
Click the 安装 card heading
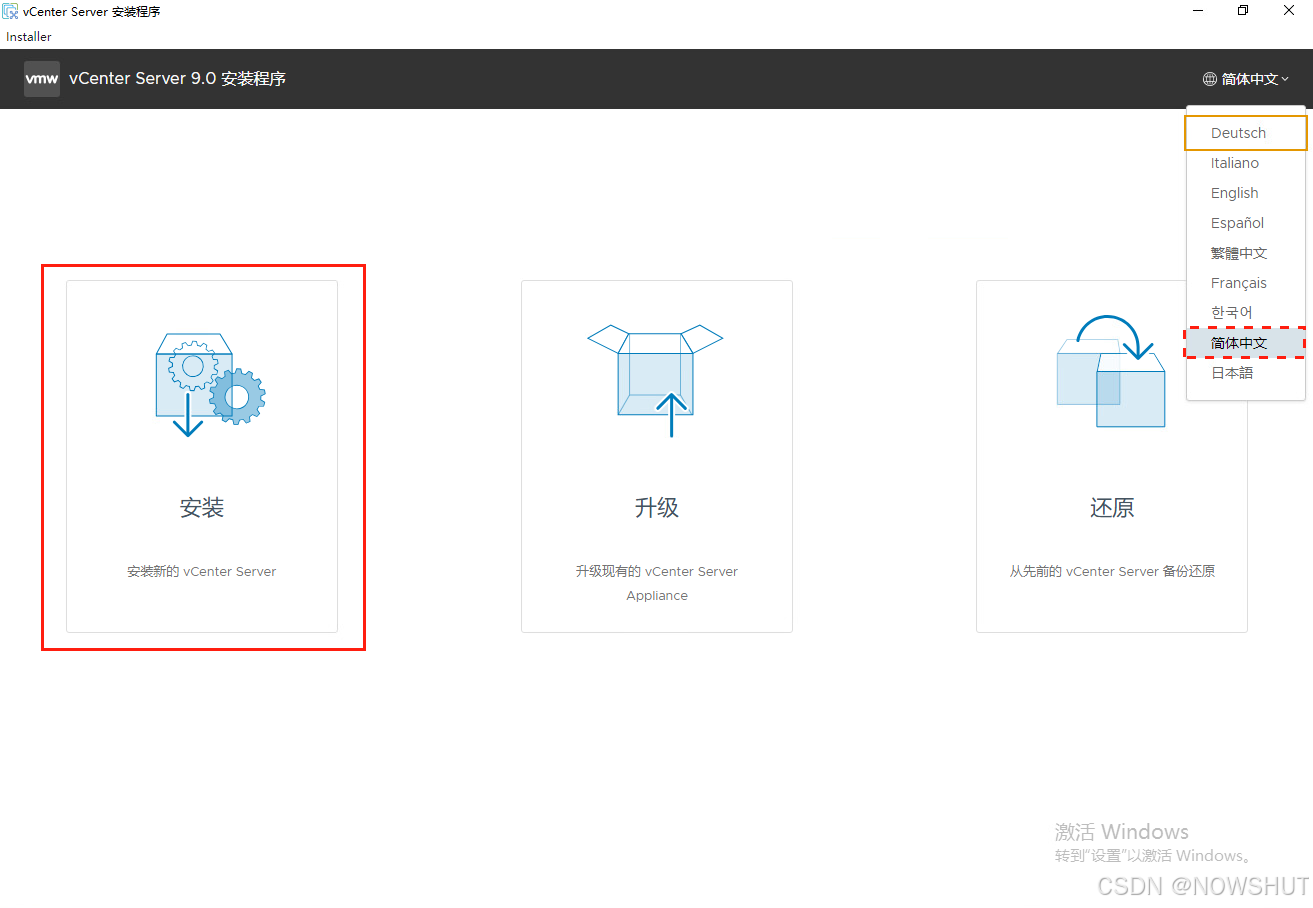click(x=202, y=508)
